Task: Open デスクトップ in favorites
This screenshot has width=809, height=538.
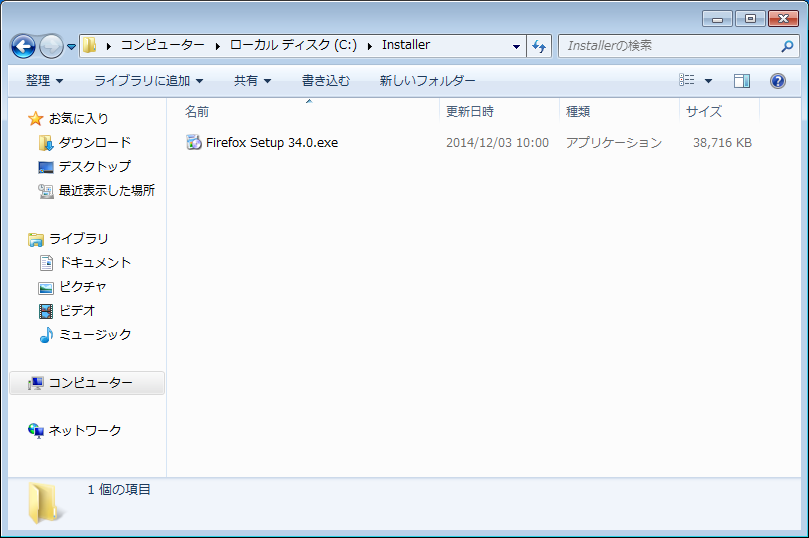Action: coord(95,167)
